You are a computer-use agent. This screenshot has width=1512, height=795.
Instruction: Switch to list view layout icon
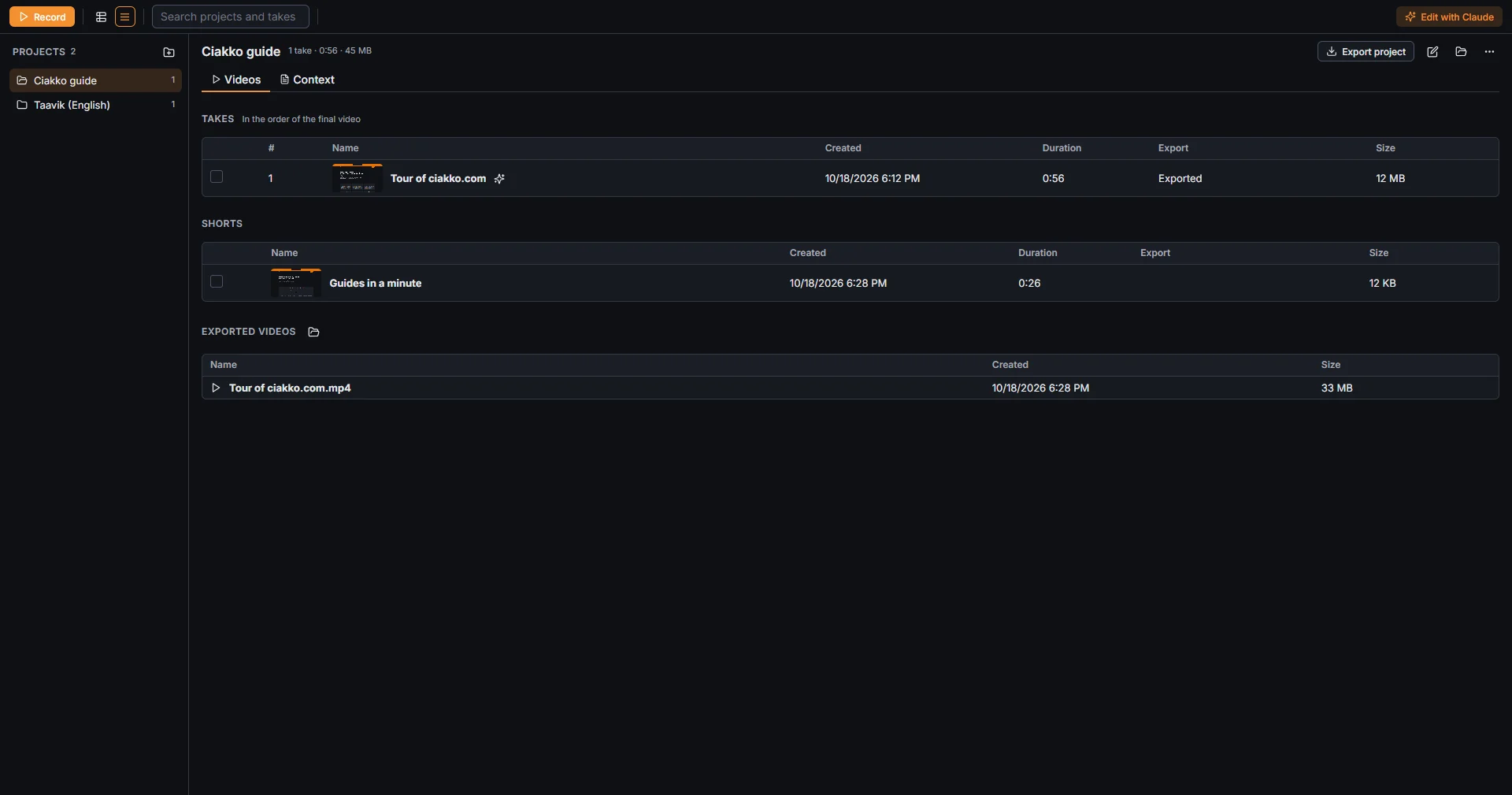tap(125, 17)
